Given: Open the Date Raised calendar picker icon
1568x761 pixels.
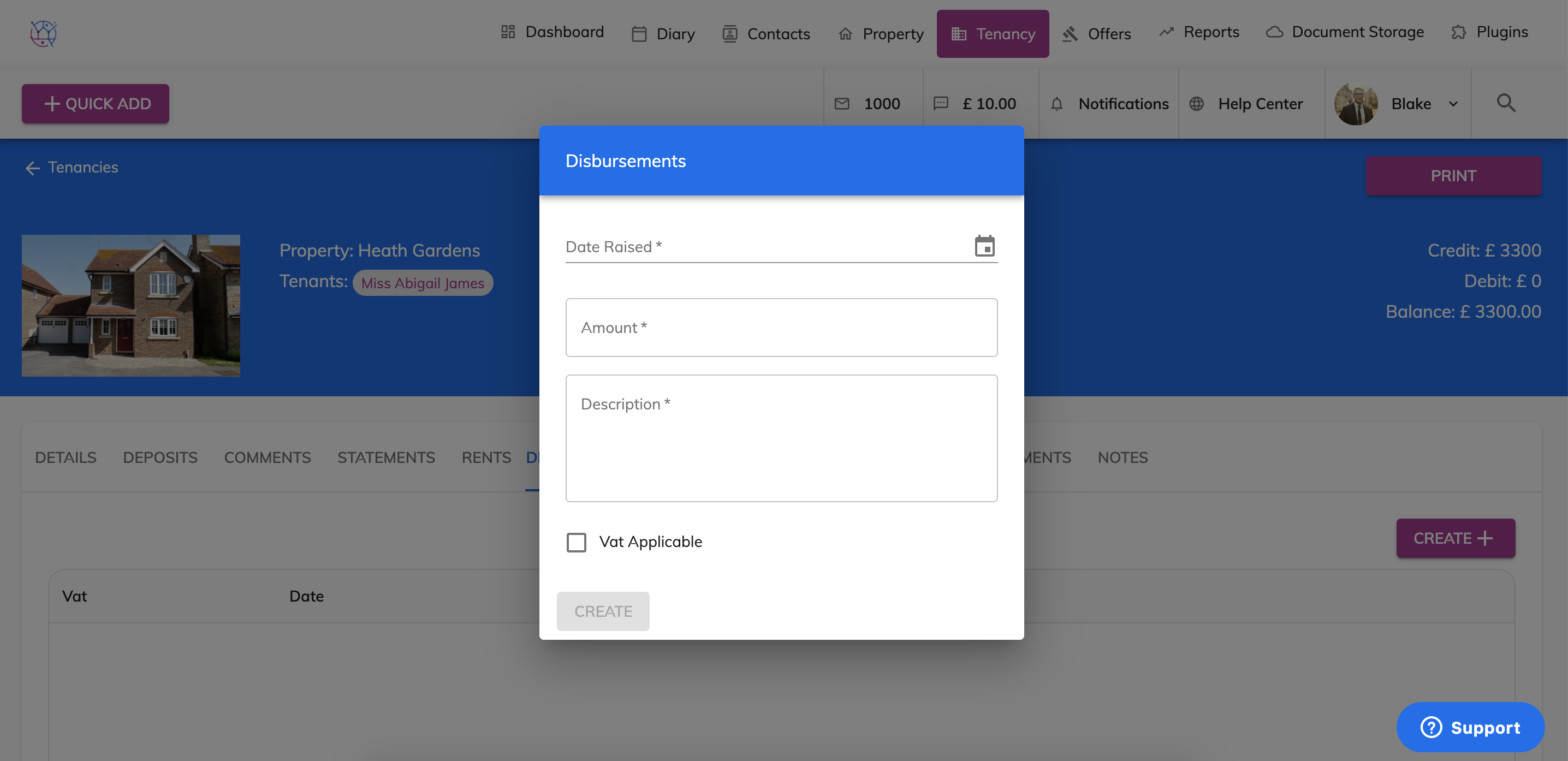Looking at the screenshot, I should click(x=984, y=246).
